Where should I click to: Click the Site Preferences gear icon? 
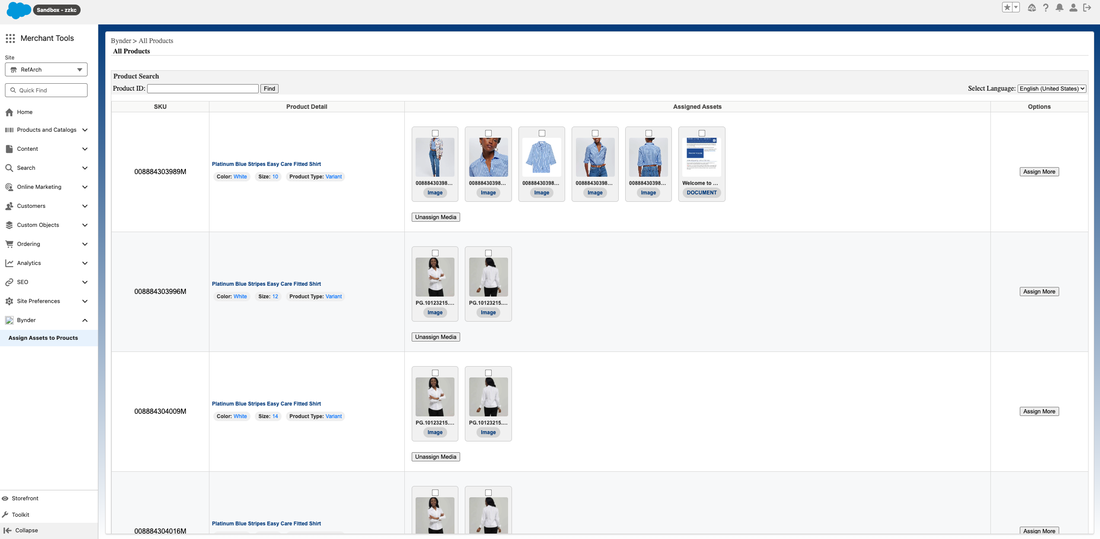9,300
